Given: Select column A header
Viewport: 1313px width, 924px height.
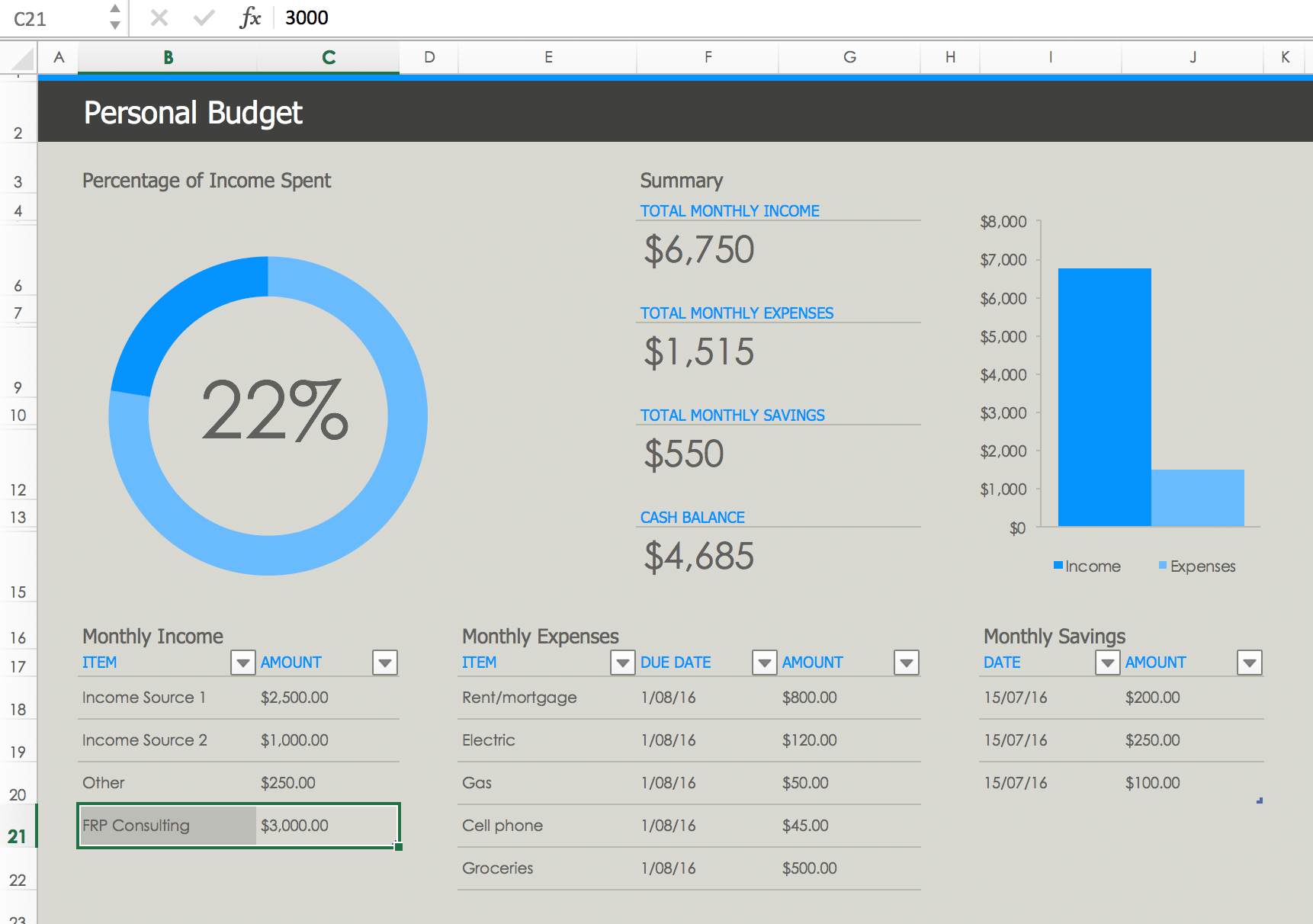Looking at the screenshot, I should coord(58,57).
